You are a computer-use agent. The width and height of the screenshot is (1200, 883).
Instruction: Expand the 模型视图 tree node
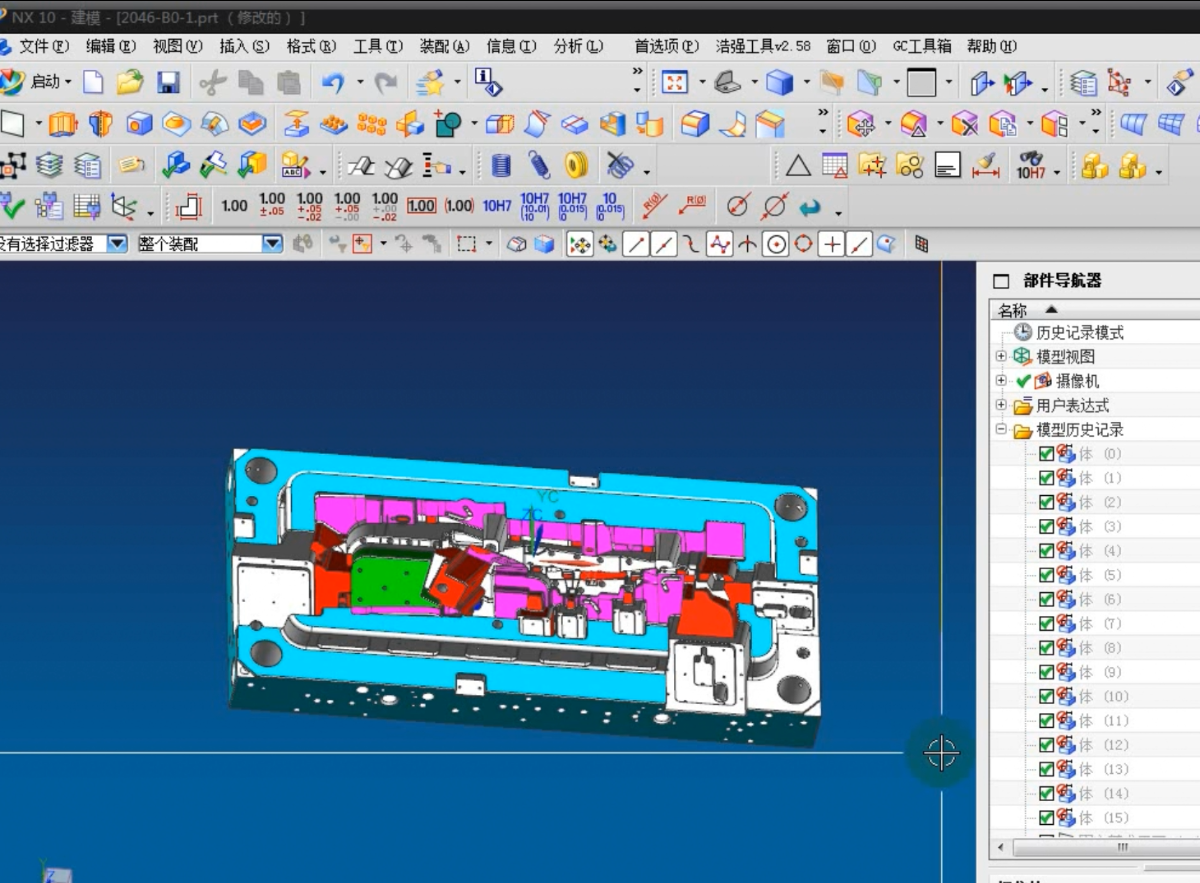1001,356
